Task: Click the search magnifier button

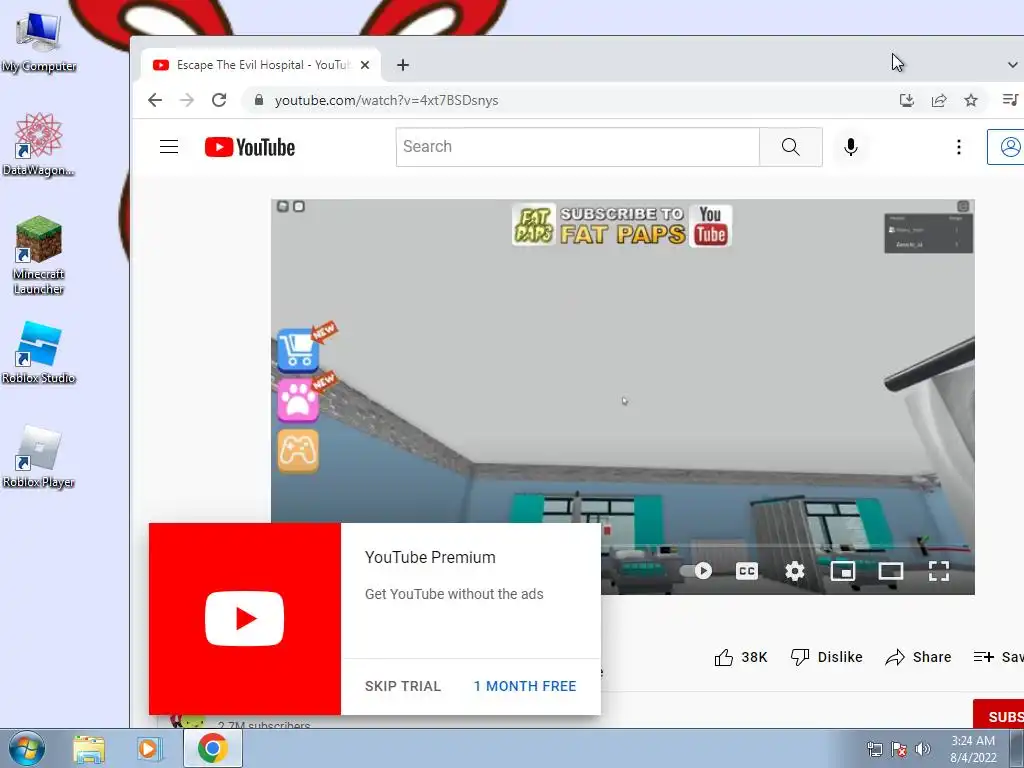Action: pos(790,147)
